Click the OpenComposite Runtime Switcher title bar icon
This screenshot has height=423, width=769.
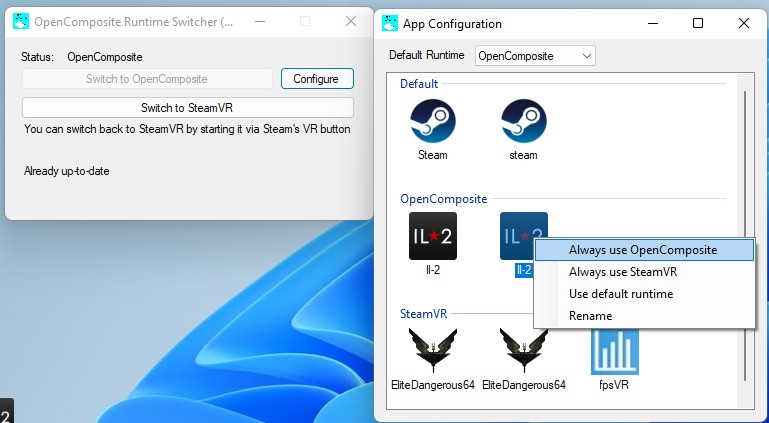pyautogui.click(x=21, y=21)
